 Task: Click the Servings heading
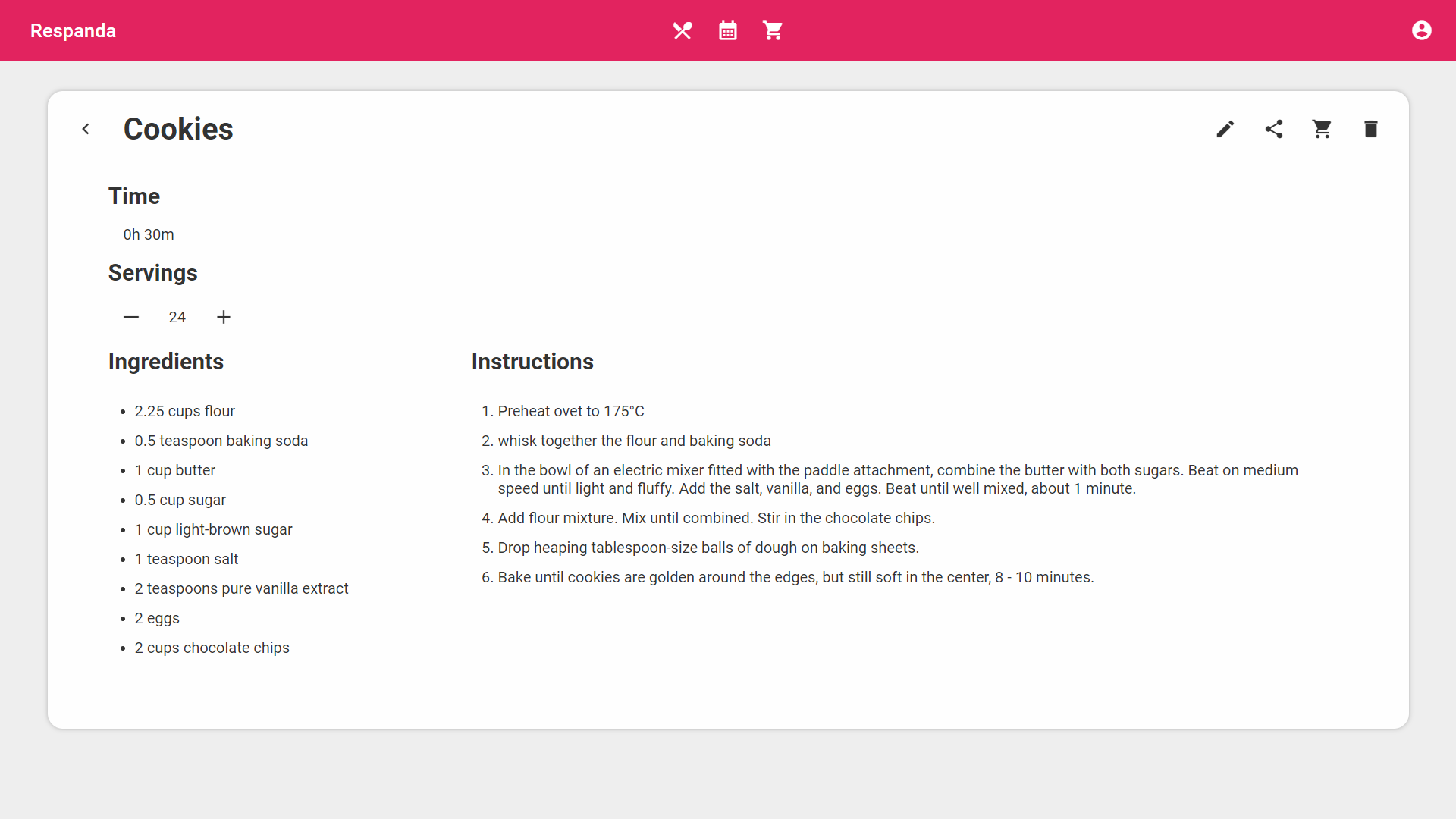(153, 273)
